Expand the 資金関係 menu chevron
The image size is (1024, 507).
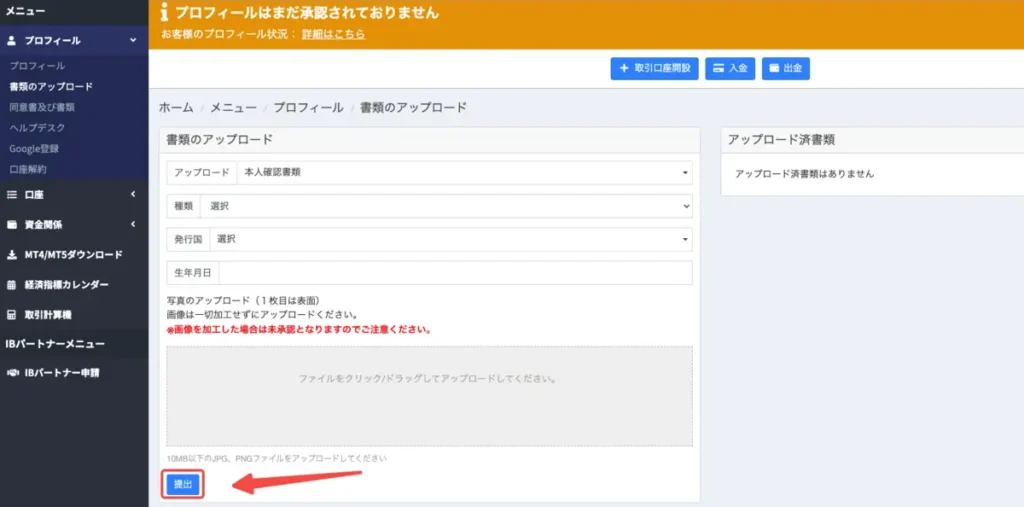pos(133,224)
